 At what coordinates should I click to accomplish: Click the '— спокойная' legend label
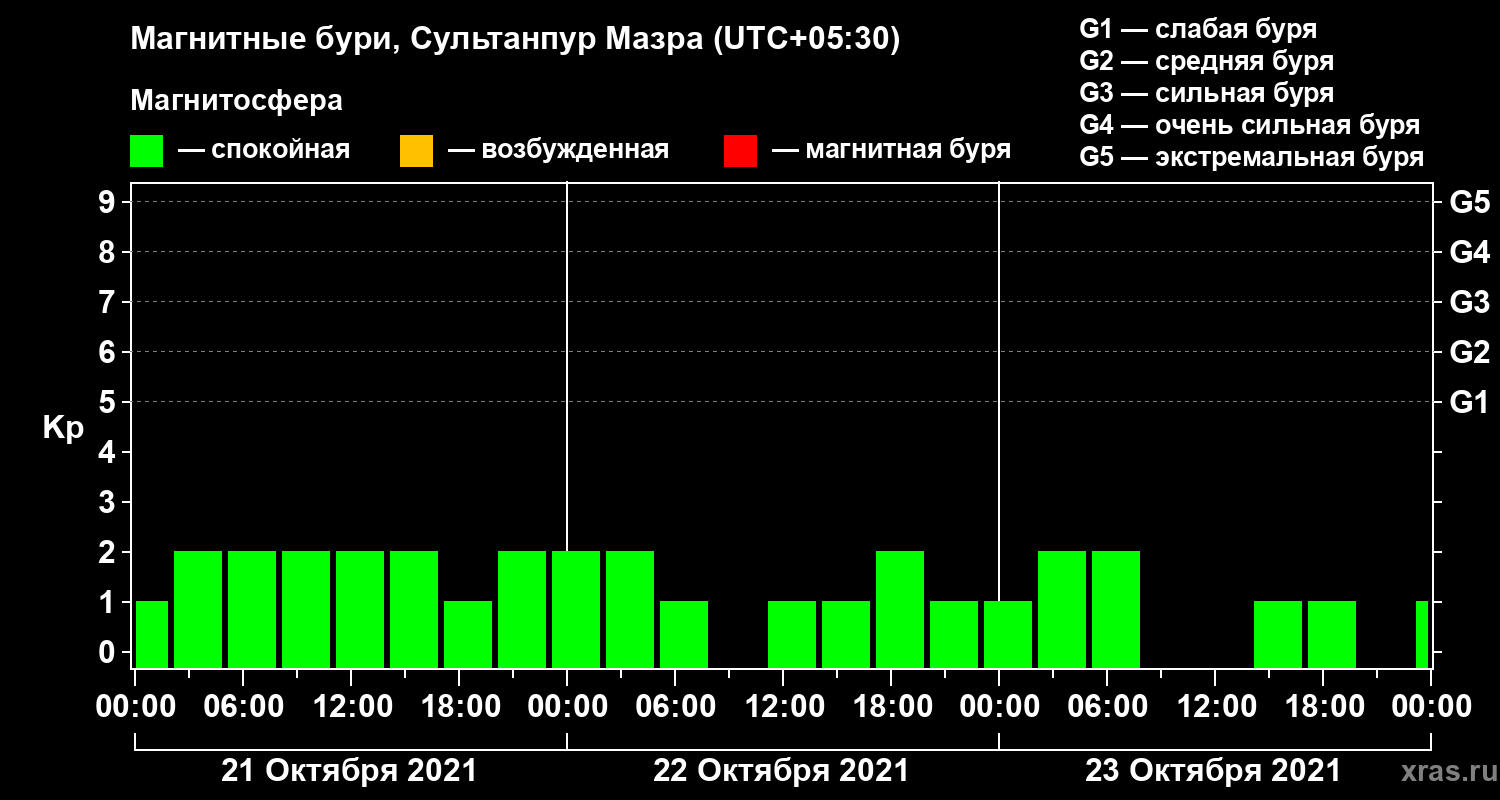point(263,151)
